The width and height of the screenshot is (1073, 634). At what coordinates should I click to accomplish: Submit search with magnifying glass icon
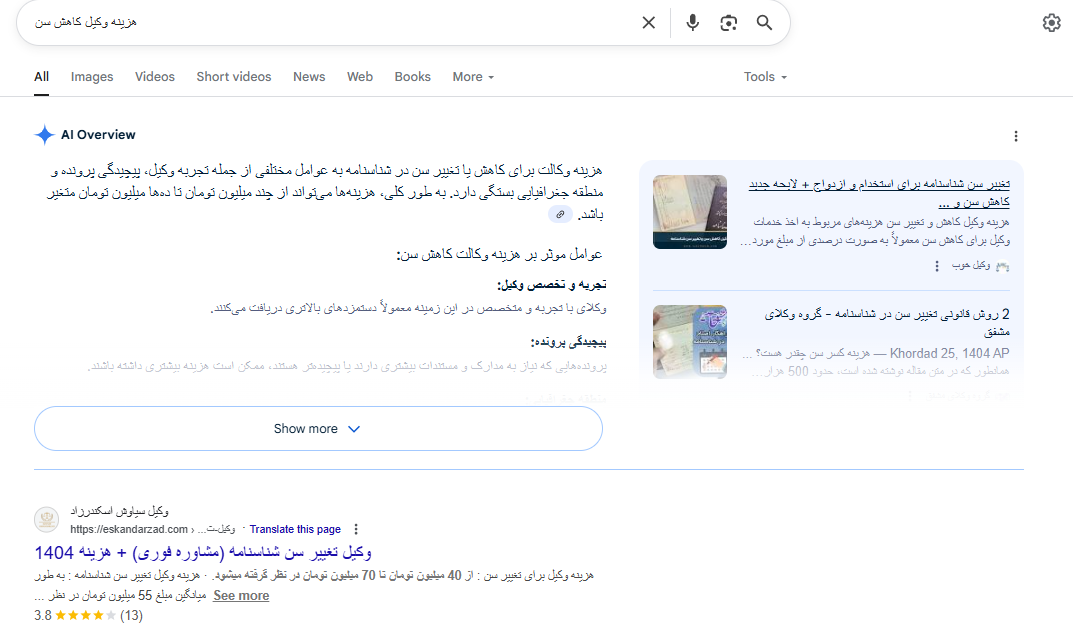point(764,23)
